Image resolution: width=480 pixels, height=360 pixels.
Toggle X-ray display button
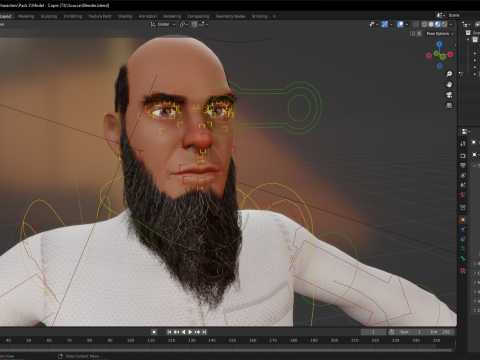point(416,24)
